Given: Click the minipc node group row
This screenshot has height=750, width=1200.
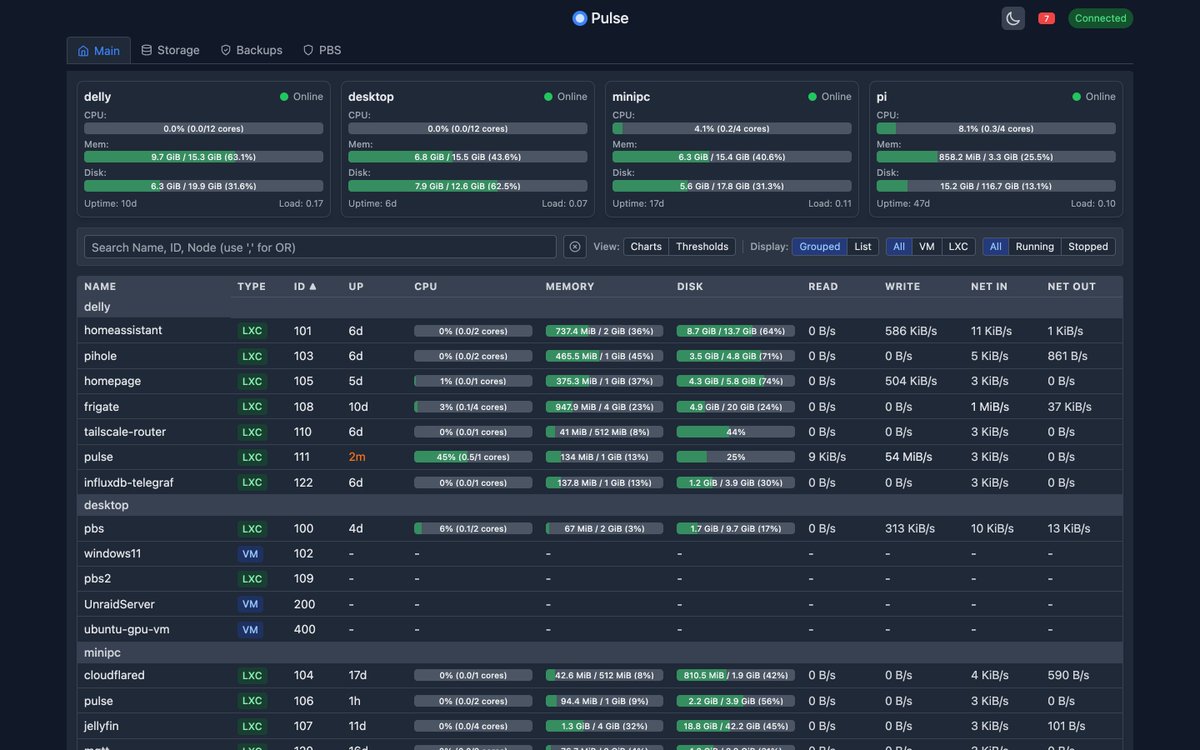Looking at the screenshot, I should tap(600, 652).
